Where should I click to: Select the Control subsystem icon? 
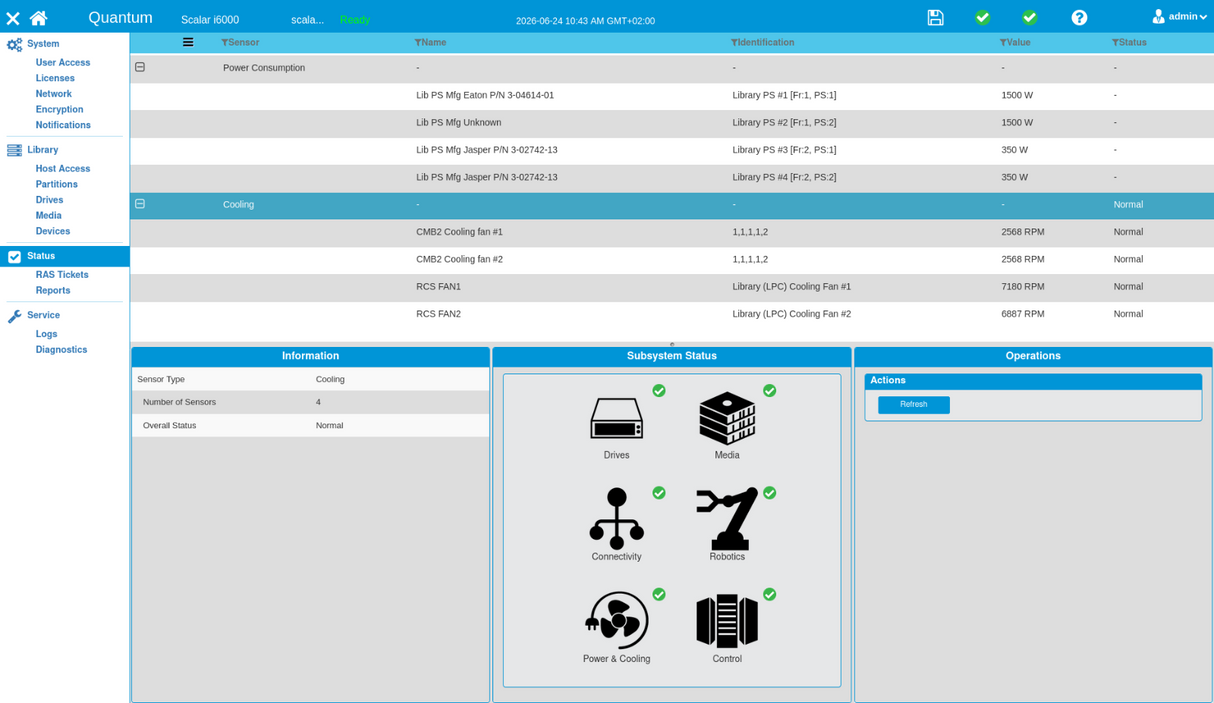coord(727,620)
